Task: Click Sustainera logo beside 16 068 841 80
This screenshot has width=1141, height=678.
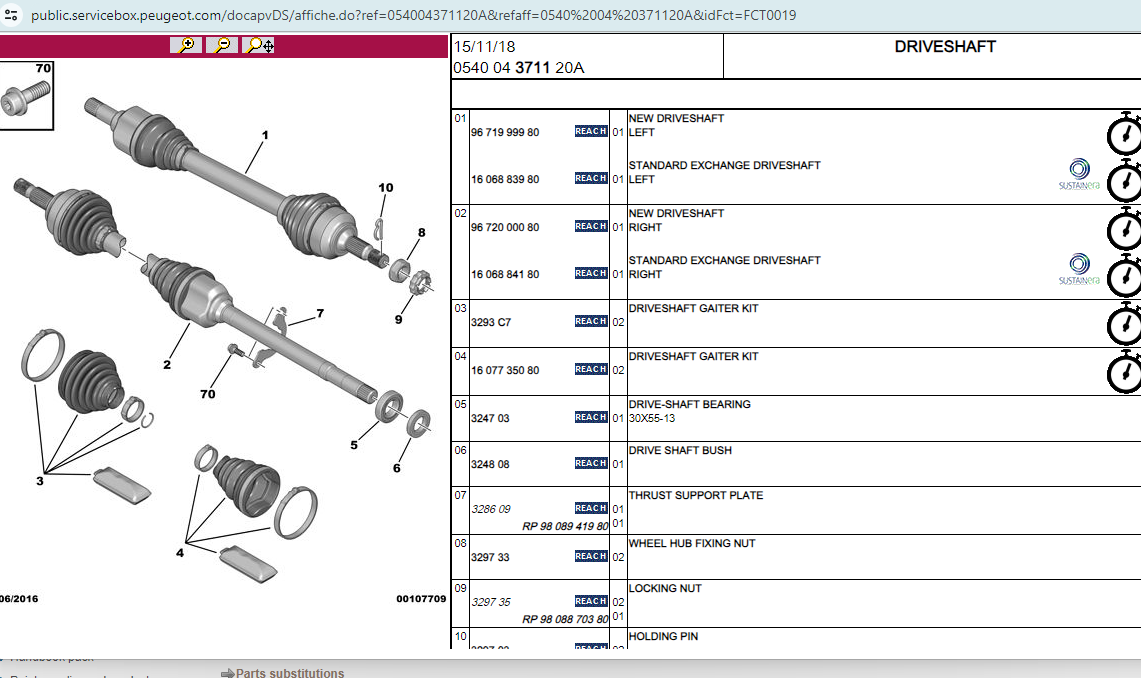Action: coord(1079,269)
